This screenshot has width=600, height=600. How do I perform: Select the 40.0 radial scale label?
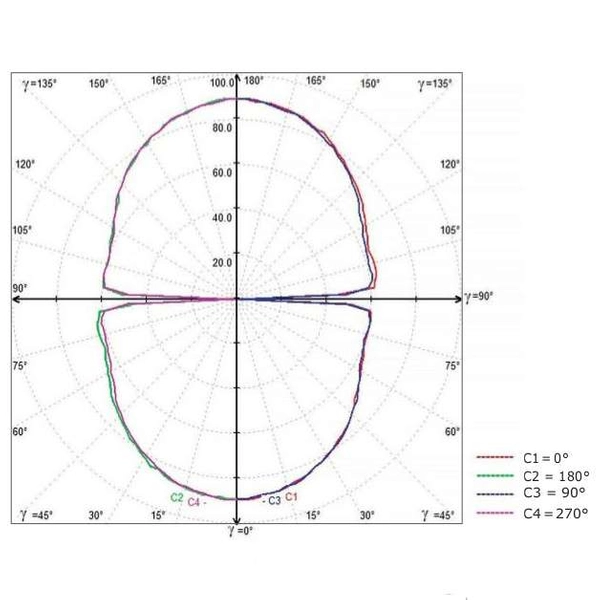click(222, 217)
